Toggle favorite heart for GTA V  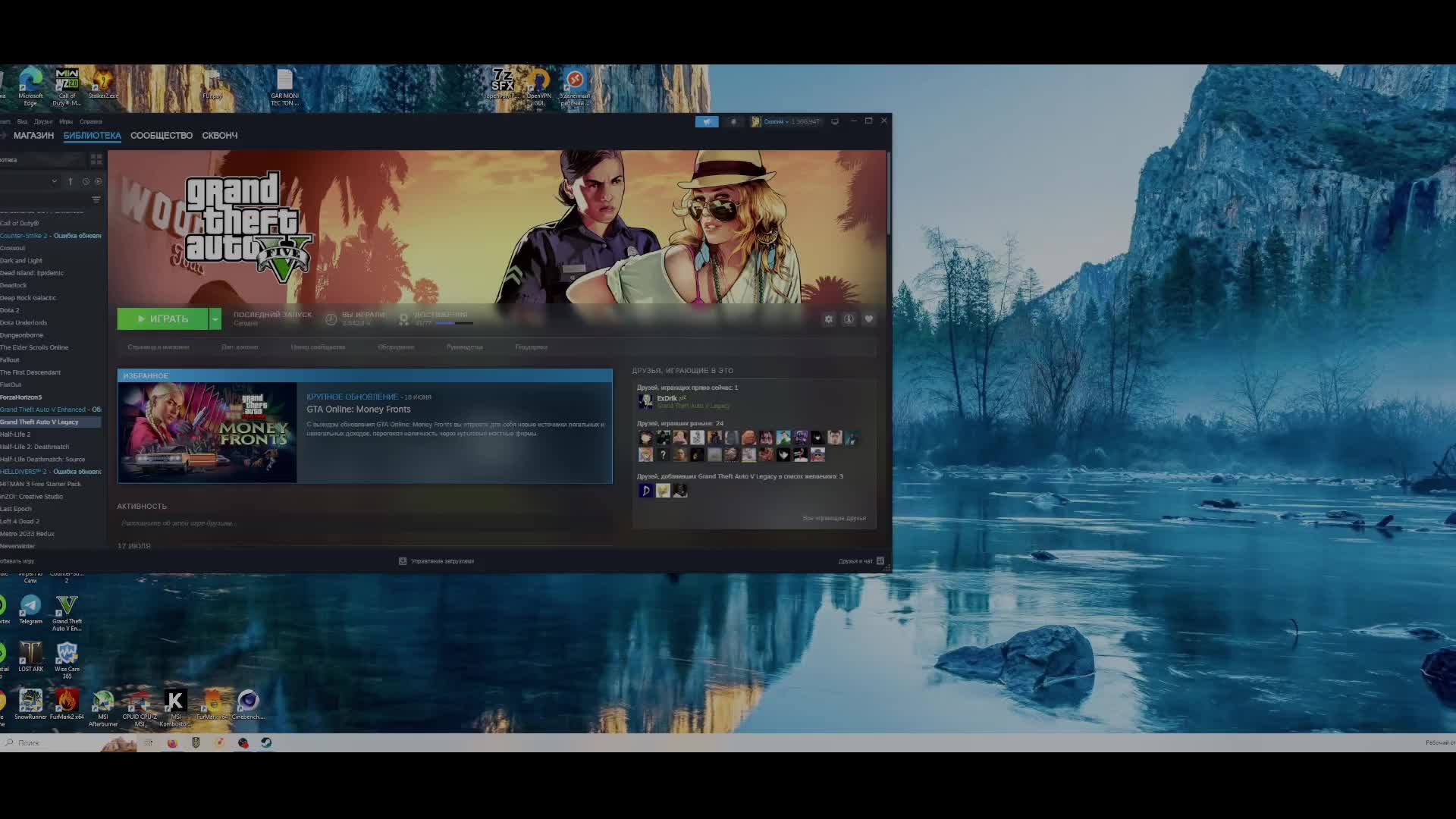coord(869,319)
